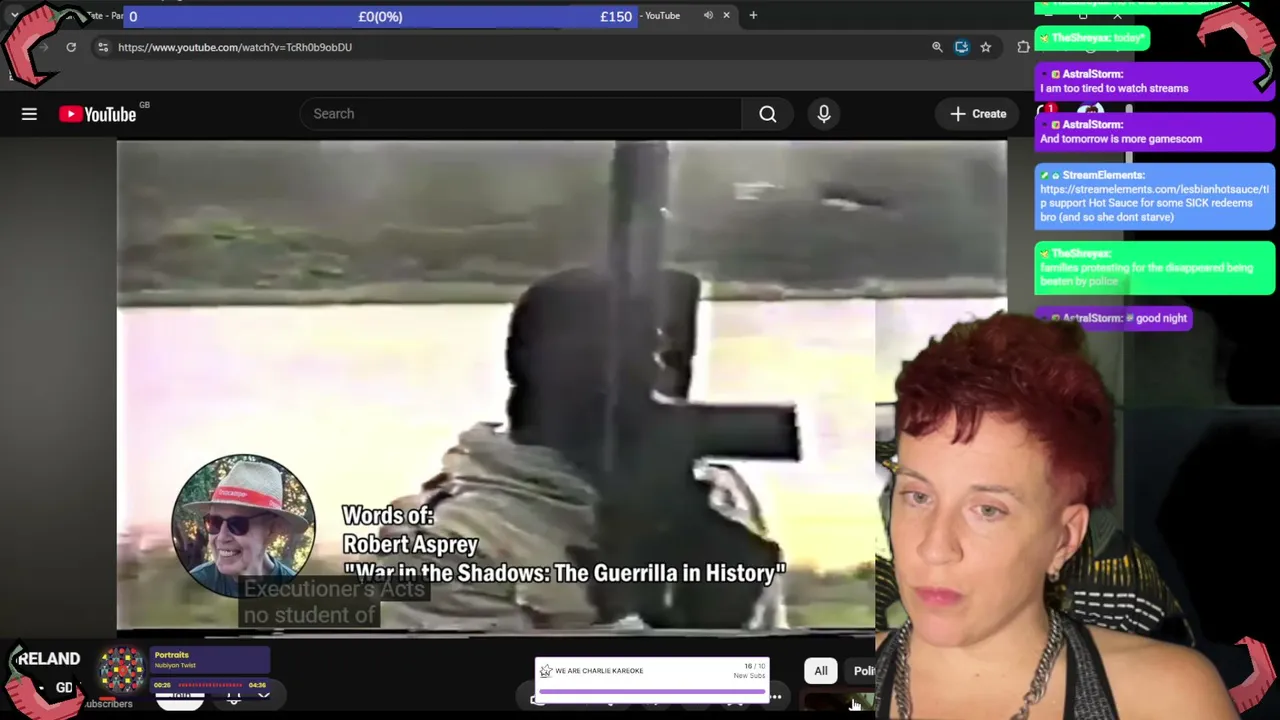Mute the YouTube tab via speaker icon
This screenshot has width=1280, height=720.
click(708, 15)
